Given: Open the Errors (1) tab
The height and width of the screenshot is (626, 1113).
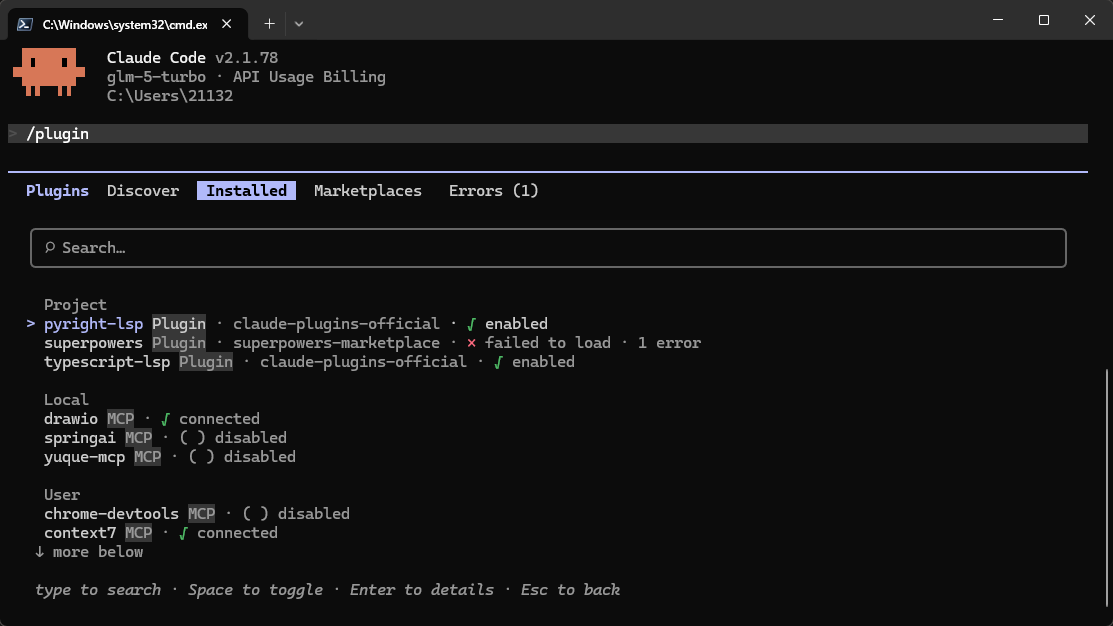Looking at the screenshot, I should pyautogui.click(x=493, y=191).
